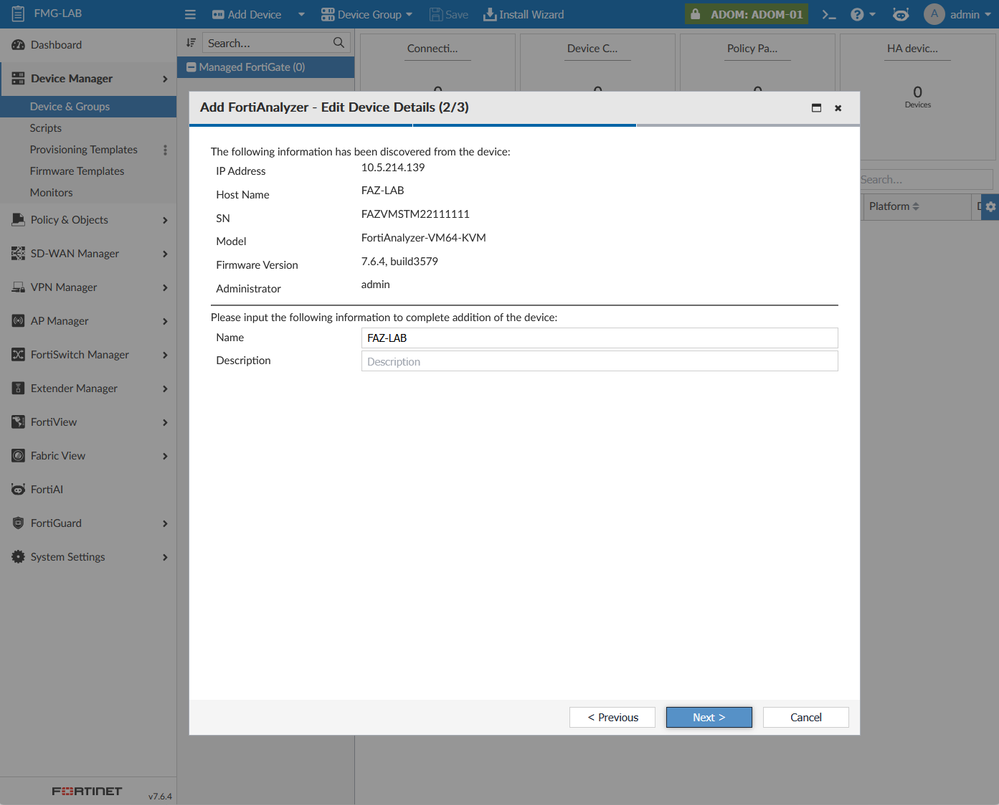
Task: Click the Description input field
Action: 599,361
